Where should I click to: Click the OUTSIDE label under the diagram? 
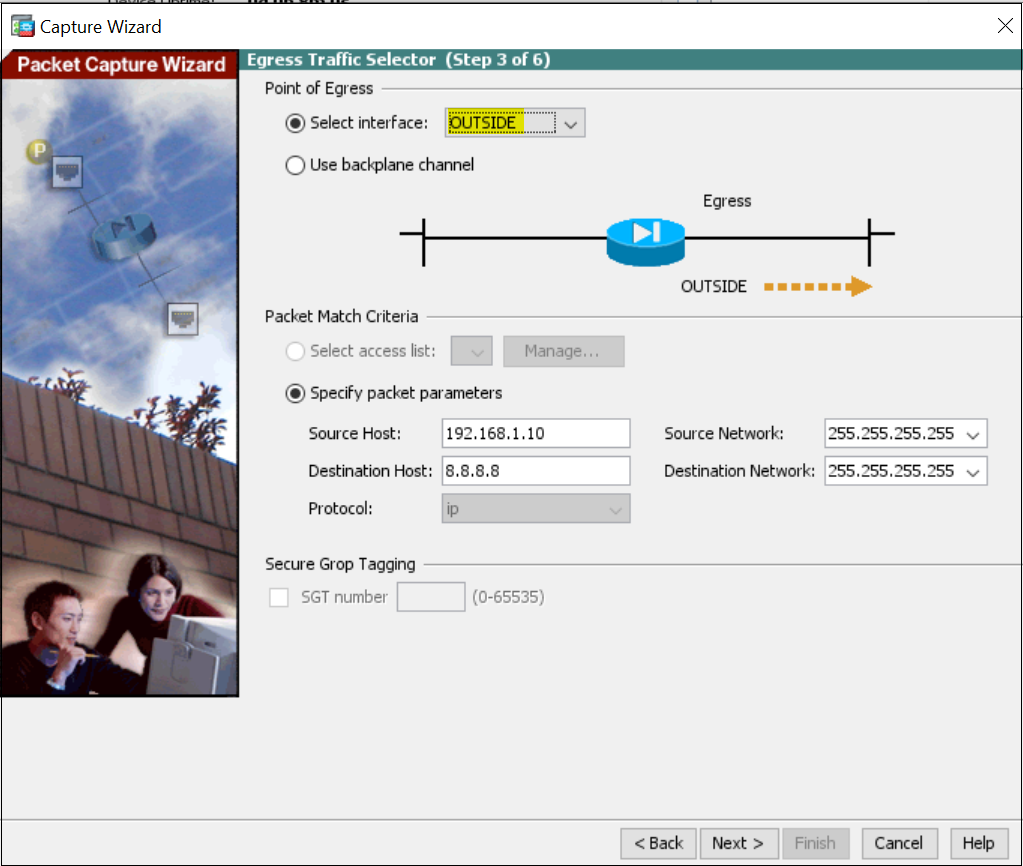click(x=714, y=286)
